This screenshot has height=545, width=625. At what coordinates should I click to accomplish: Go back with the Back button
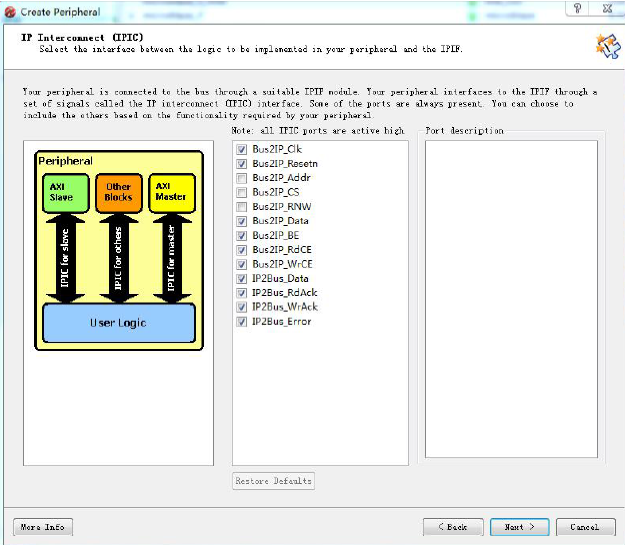(452, 526)
